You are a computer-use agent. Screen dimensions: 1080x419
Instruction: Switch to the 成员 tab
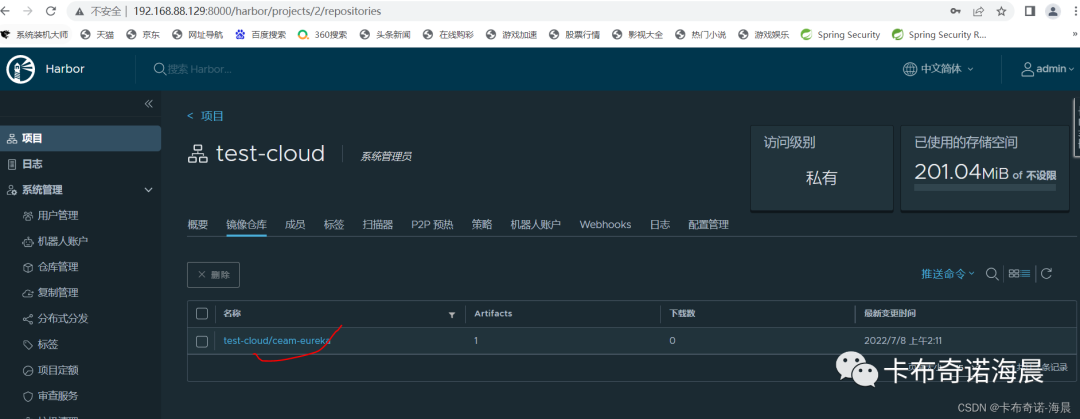[295, 225]
